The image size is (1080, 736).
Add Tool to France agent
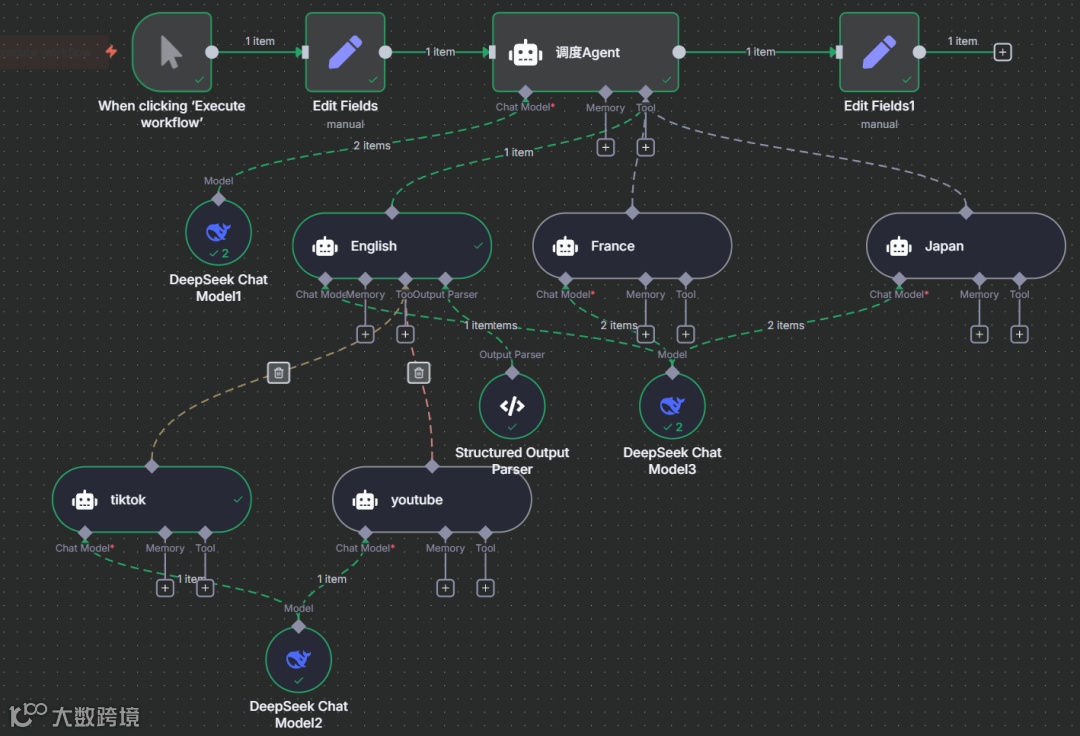coord(685,334)
